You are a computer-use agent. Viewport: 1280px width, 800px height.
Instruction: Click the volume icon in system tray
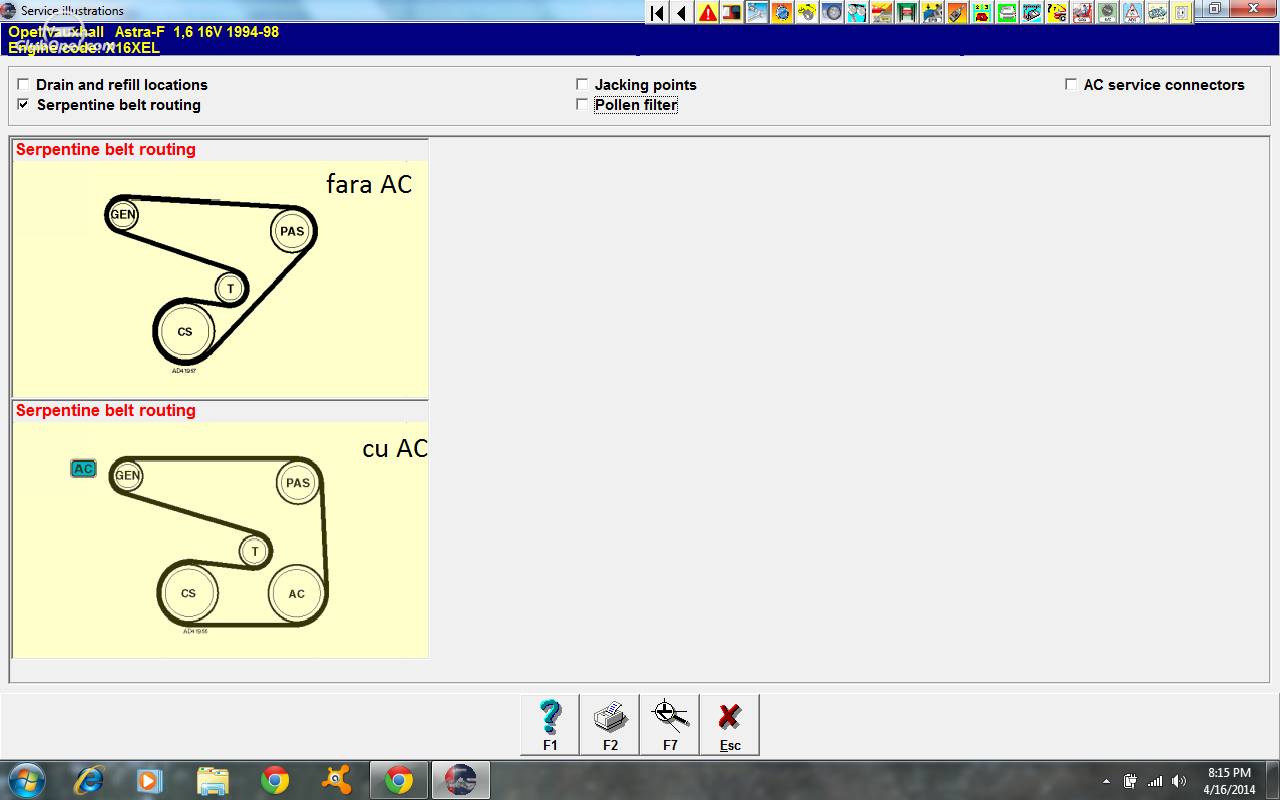point(1179,781)
